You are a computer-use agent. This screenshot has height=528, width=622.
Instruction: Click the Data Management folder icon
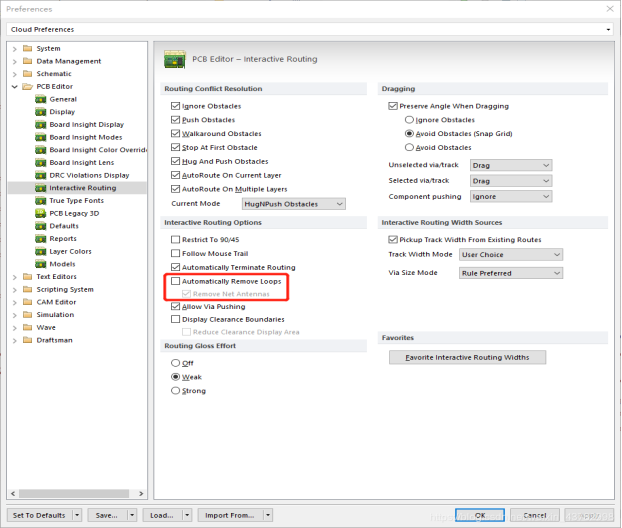(28, 61)
